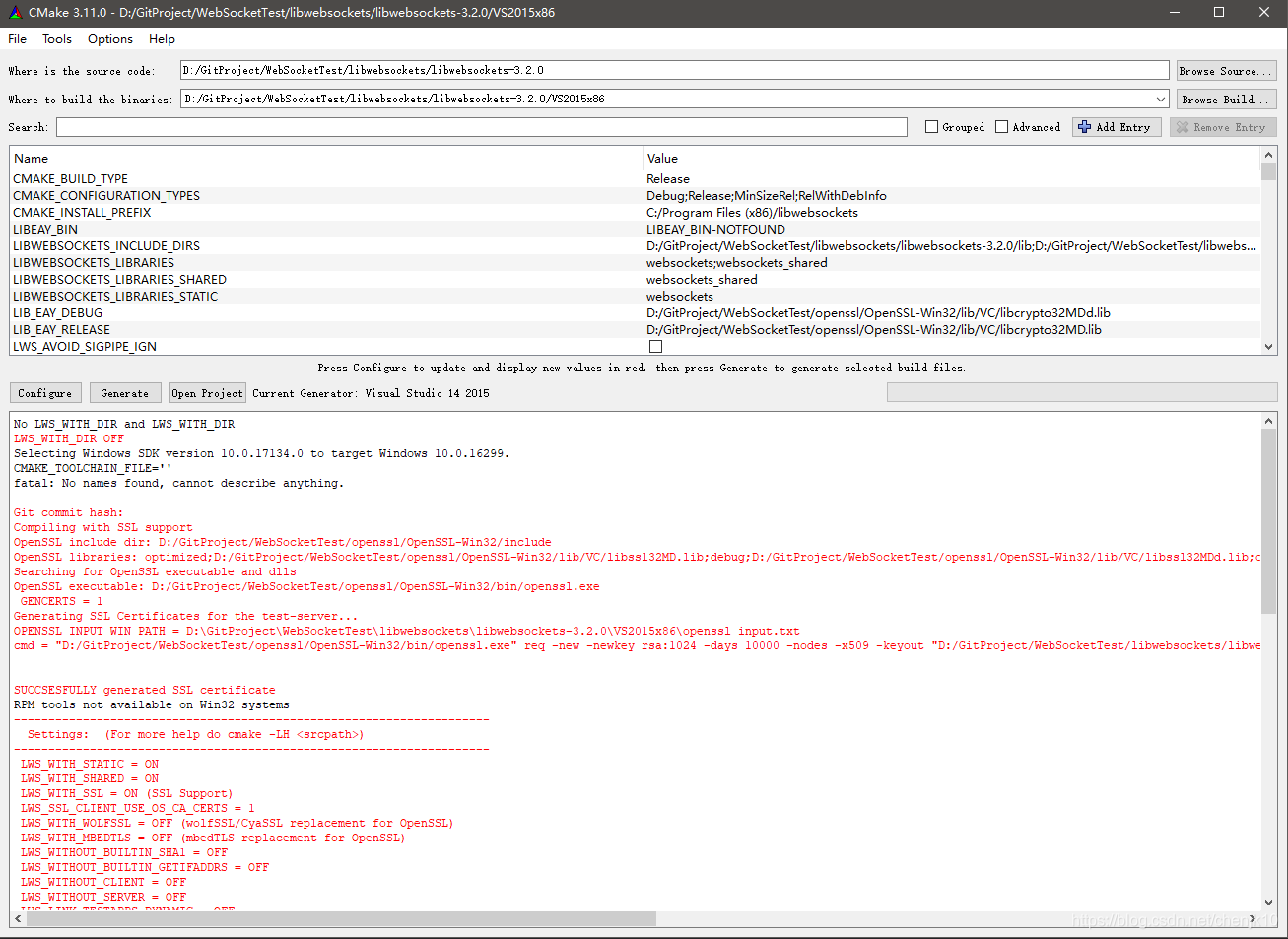
Task: Open the File menu
Action: point(16,38)
